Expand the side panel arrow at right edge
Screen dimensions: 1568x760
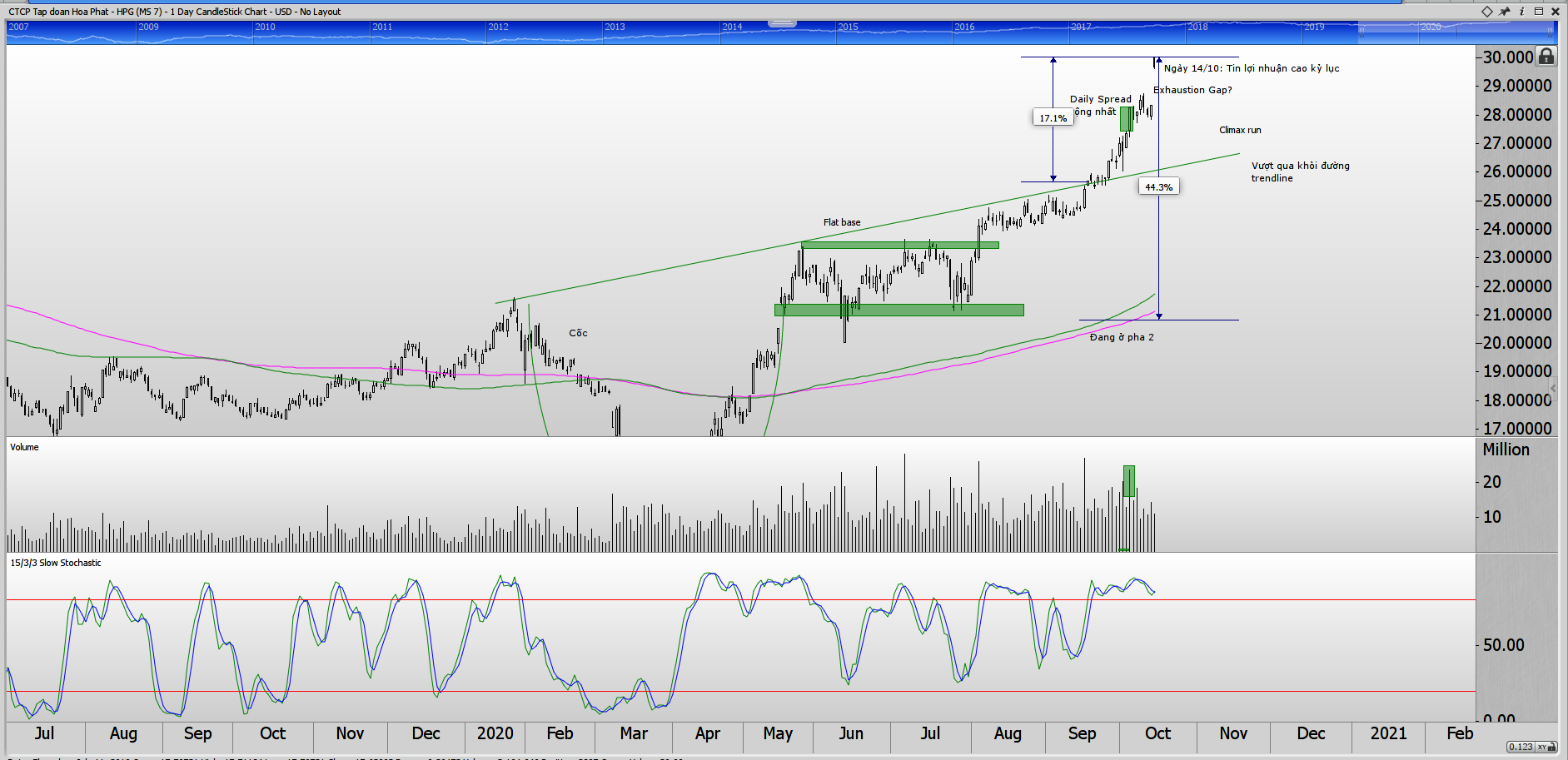tap(1553, 389)
